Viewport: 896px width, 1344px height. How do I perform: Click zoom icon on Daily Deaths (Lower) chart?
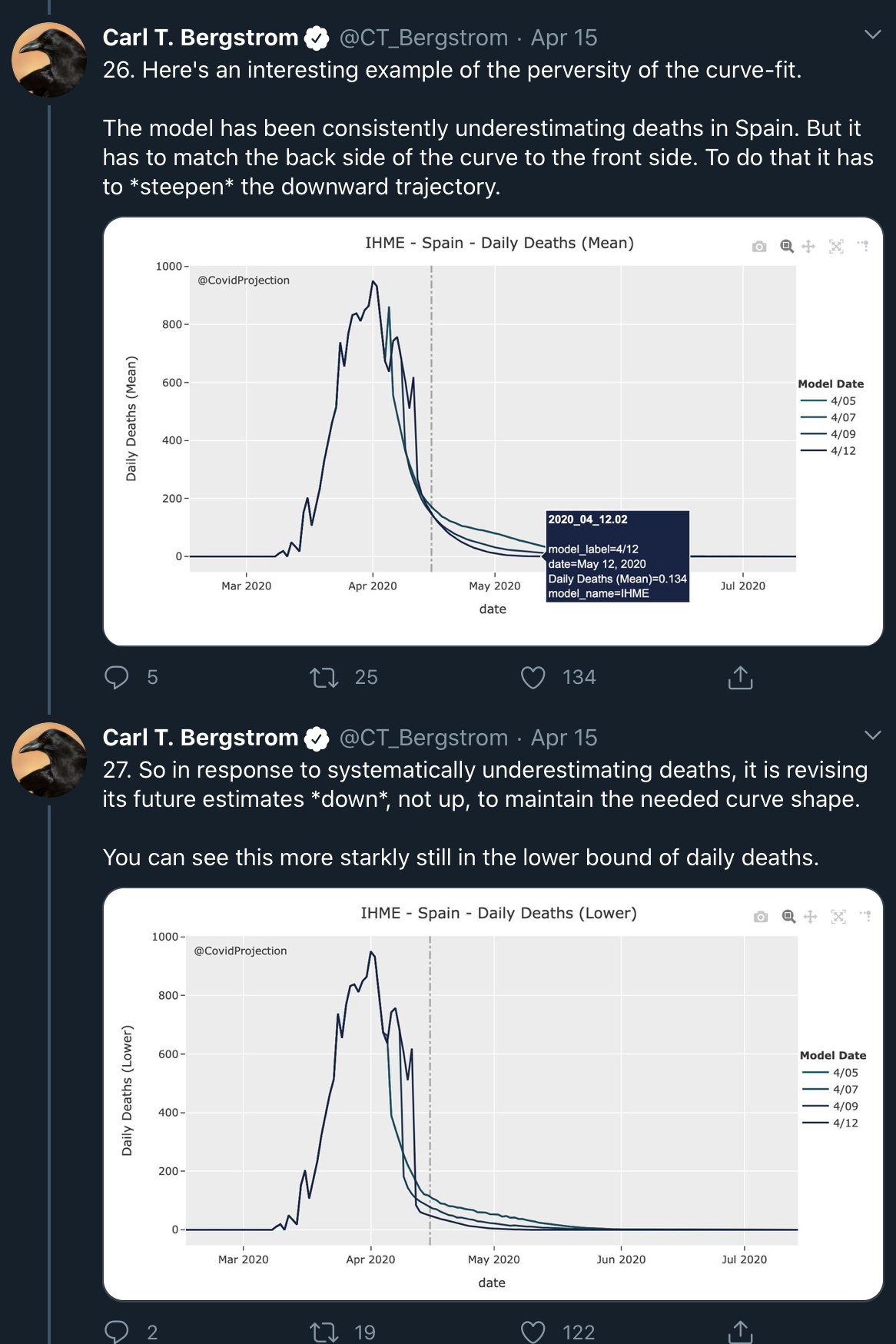(x=788, y=916)
